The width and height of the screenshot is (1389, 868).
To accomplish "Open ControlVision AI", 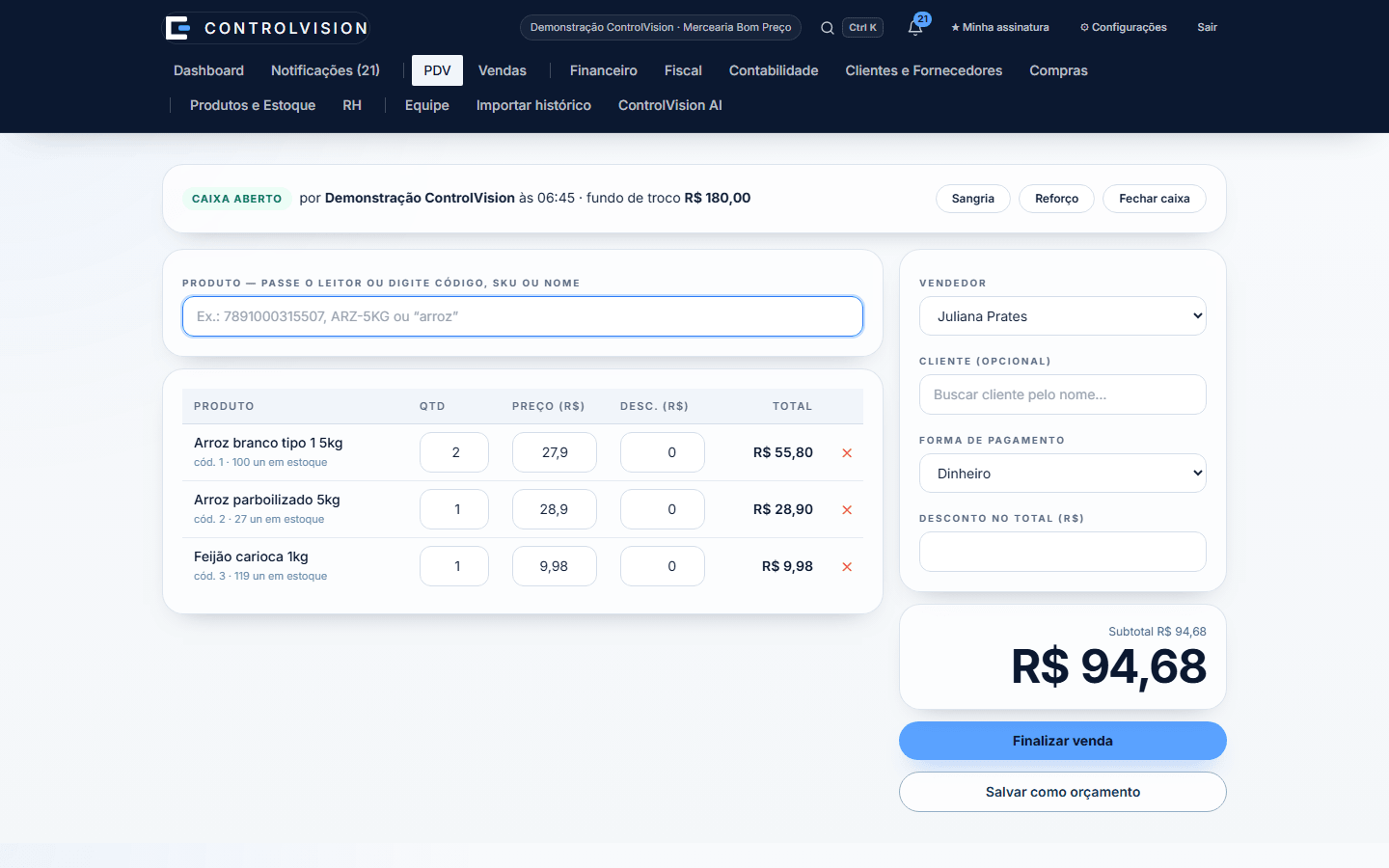I will click(x=670, y=105).
